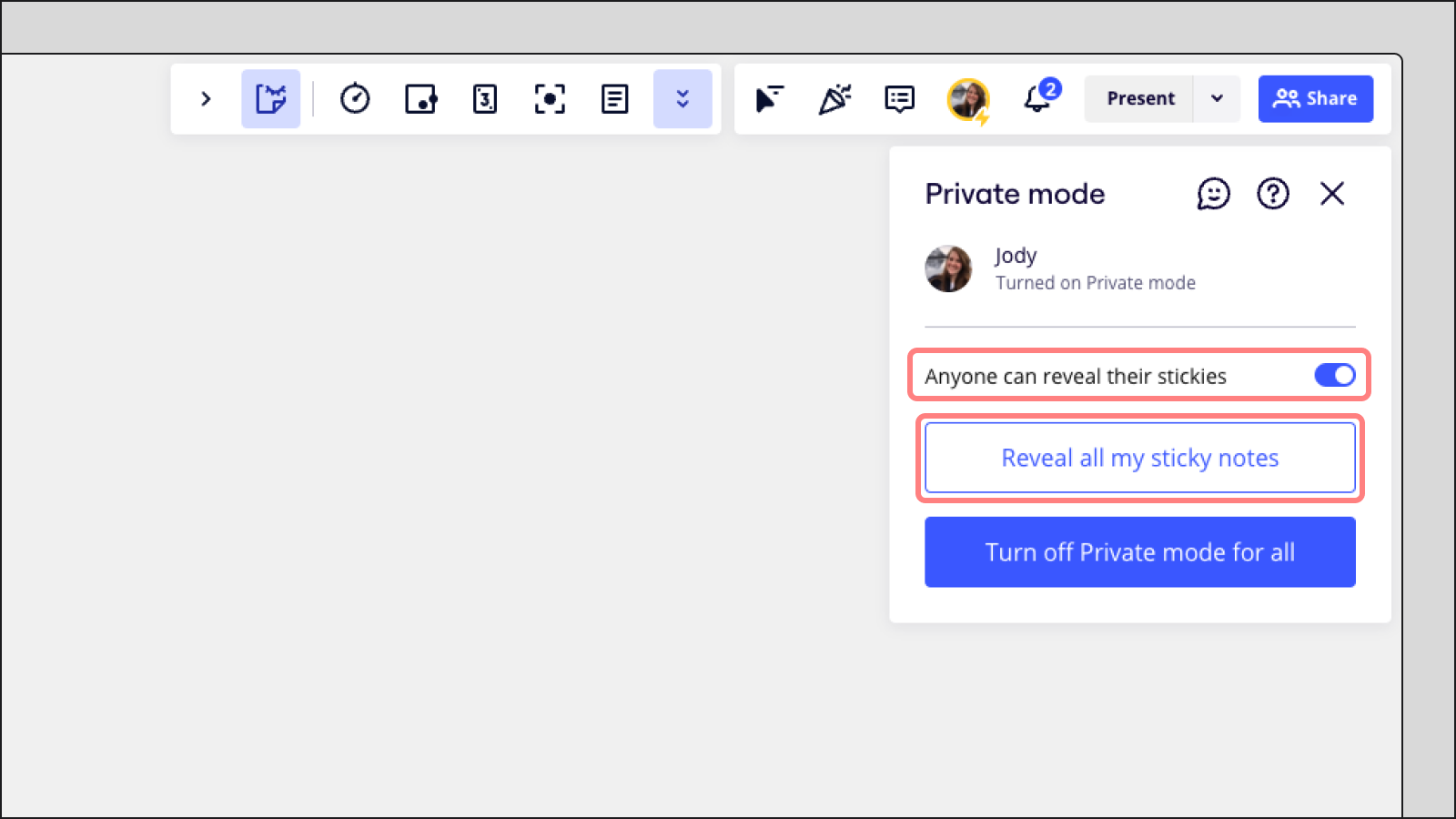1456x819 pixels.
Task: Open the timer tool
Action: coord(355,98)
